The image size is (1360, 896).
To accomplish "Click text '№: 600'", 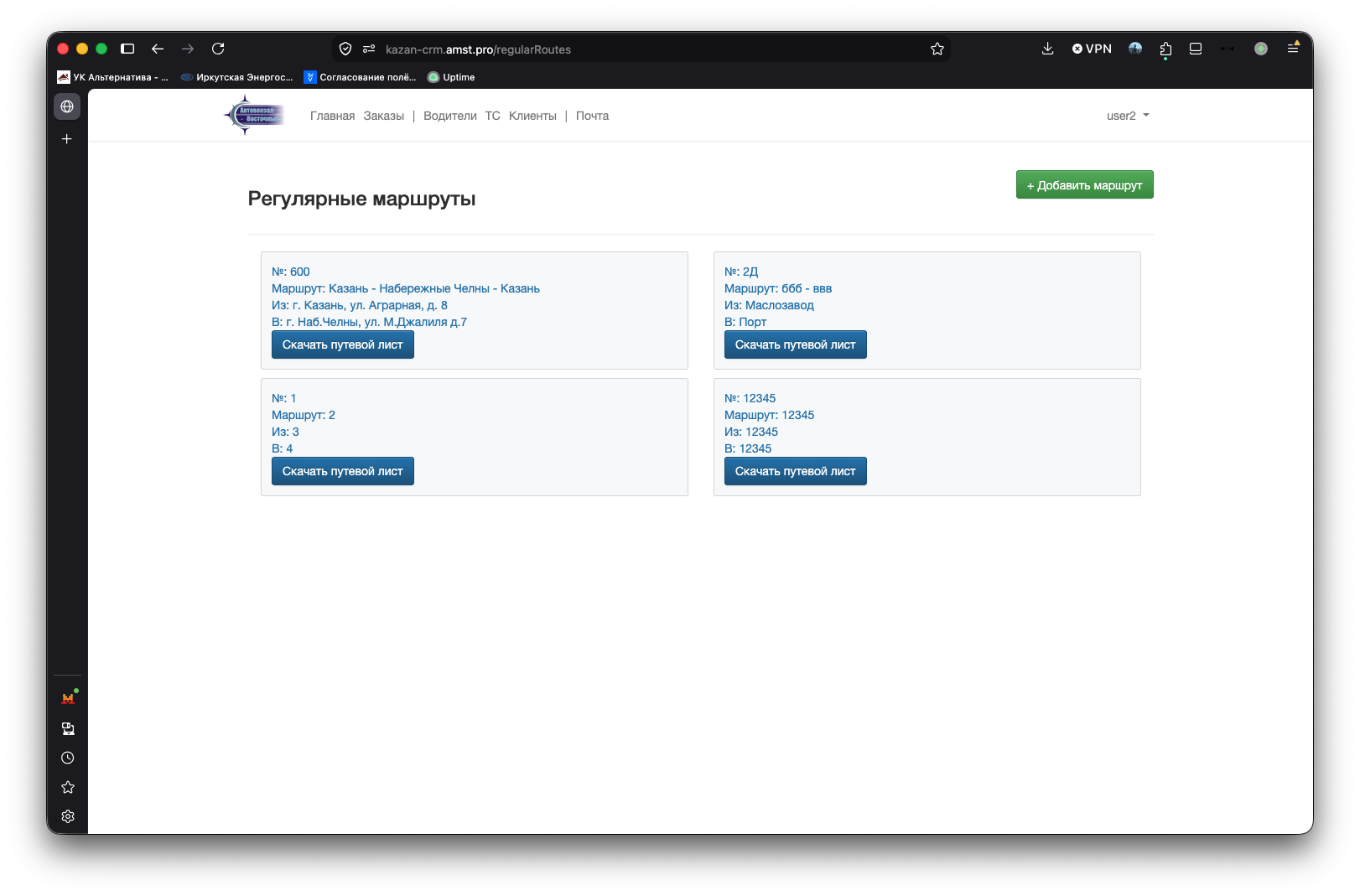I will click(x=290, y=272).
